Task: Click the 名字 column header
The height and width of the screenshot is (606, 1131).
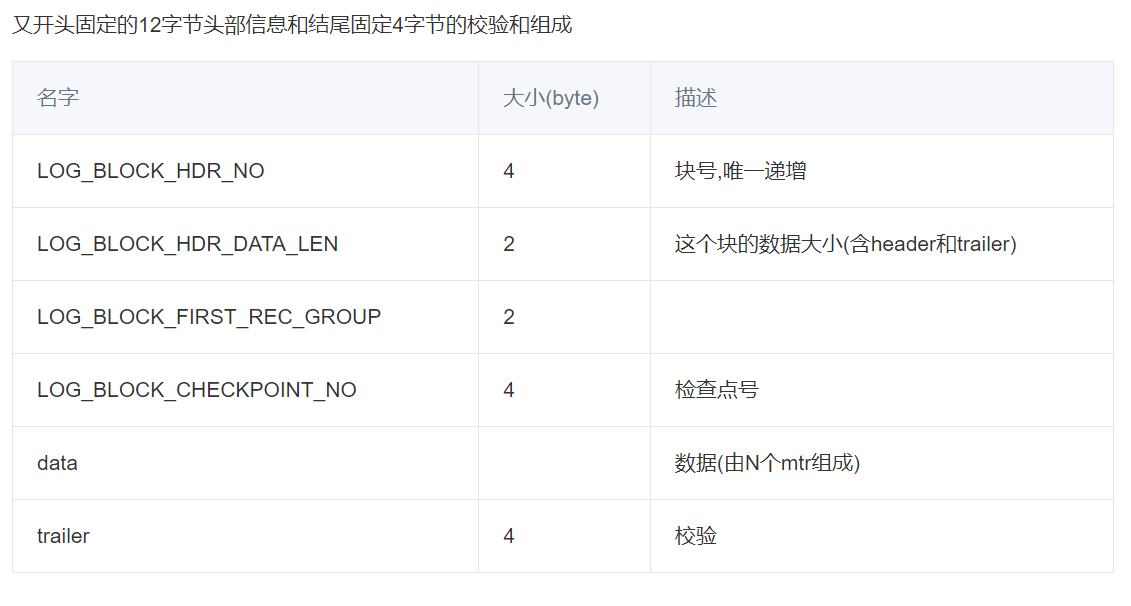Action: 245,98
